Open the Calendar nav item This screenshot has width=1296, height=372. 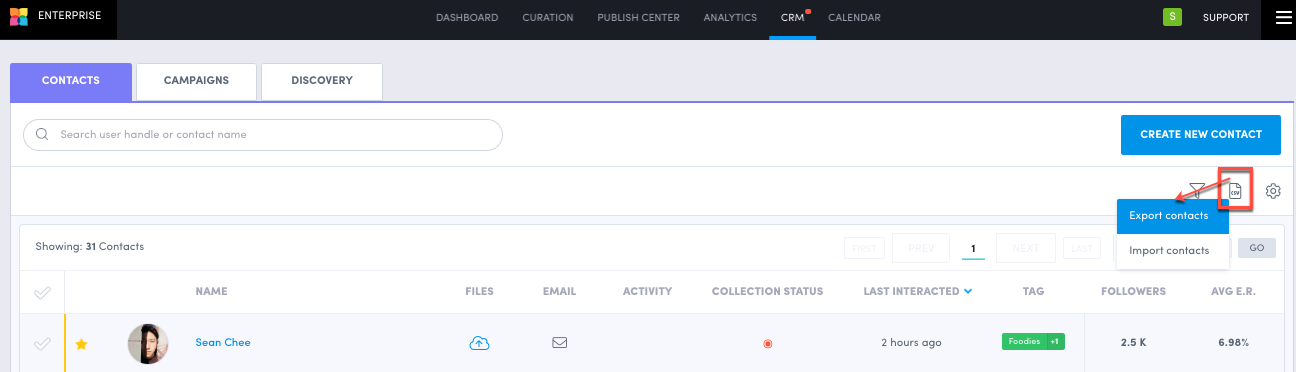click(854, 18)
